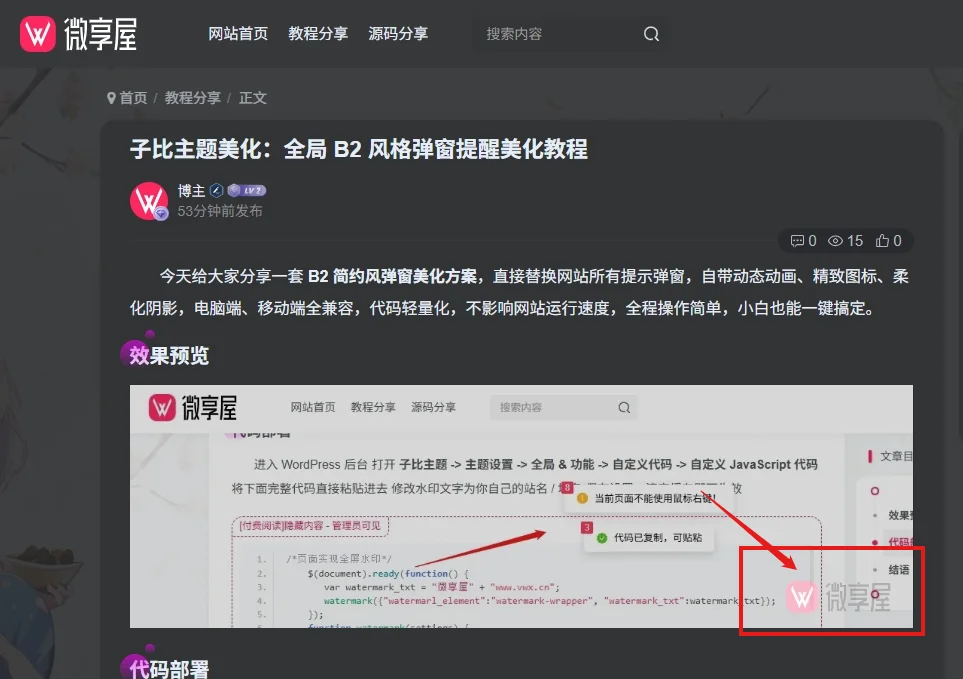The image size is (963, 679).
Task: Click the thumbs-up like icon
Action: (x=883, y=241)
